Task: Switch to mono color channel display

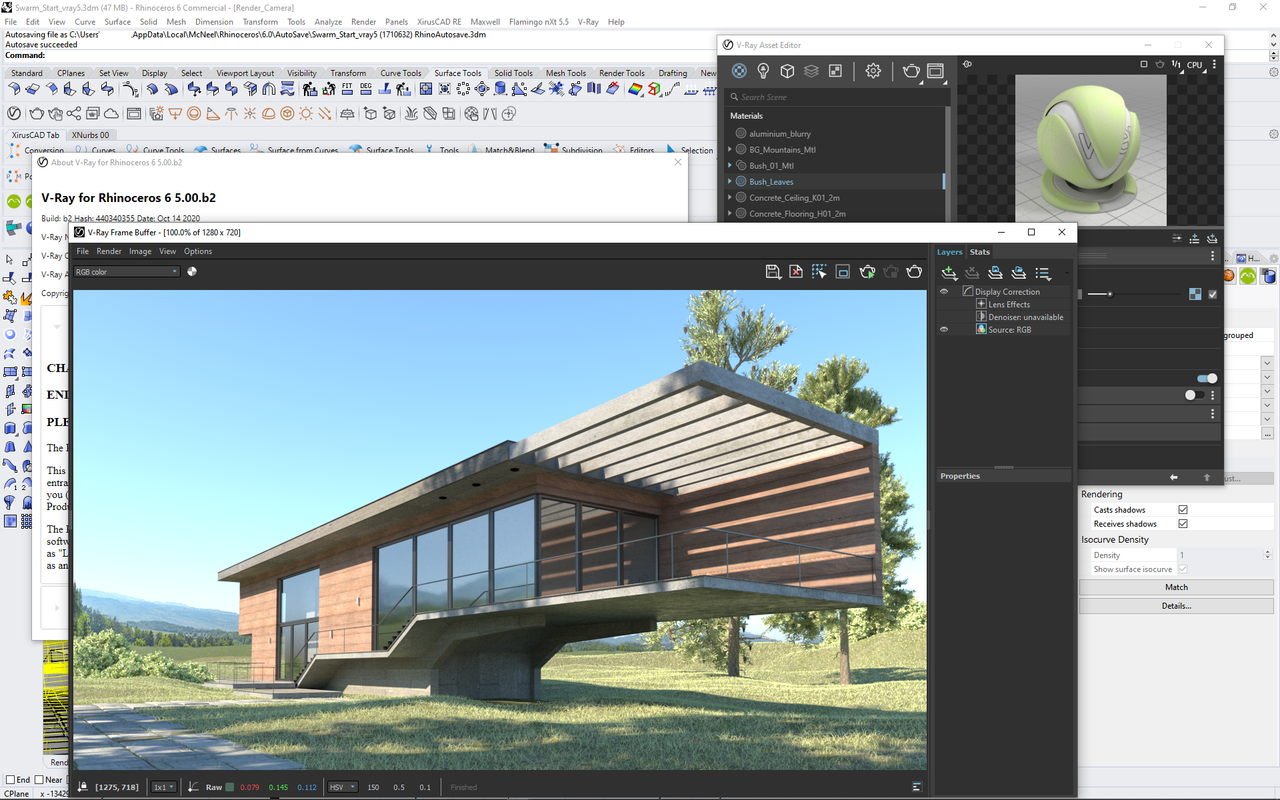Action: [x=192, y=271]
